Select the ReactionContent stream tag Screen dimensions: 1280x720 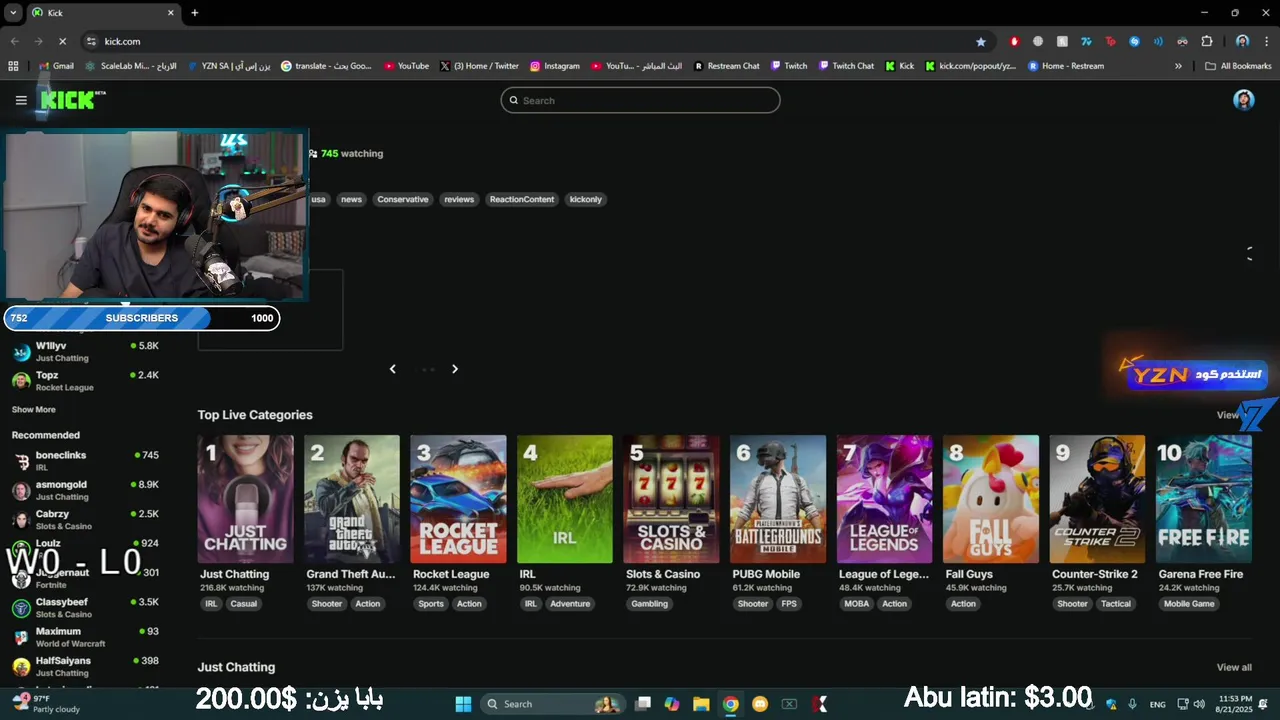click(522, 199)
